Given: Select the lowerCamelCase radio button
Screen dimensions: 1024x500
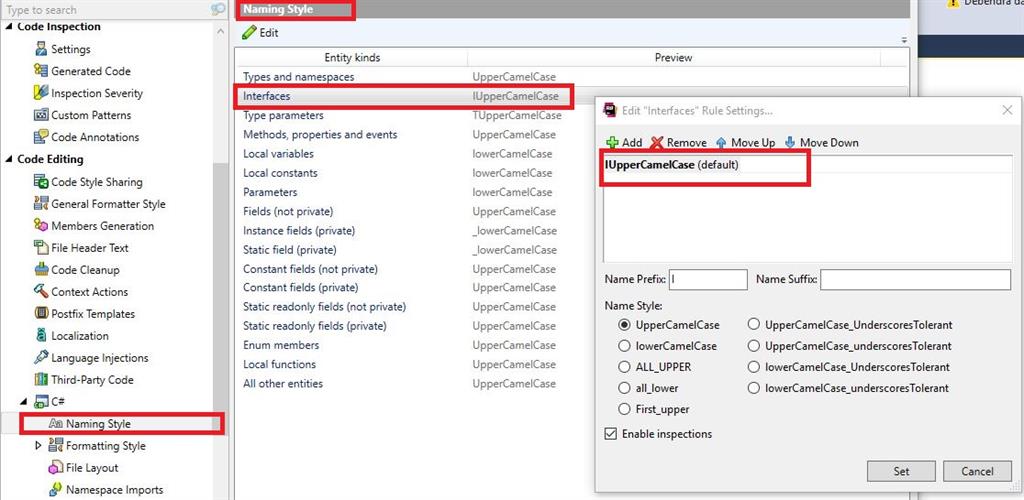Looking at the screenshot, I should (x=625, y=346).
